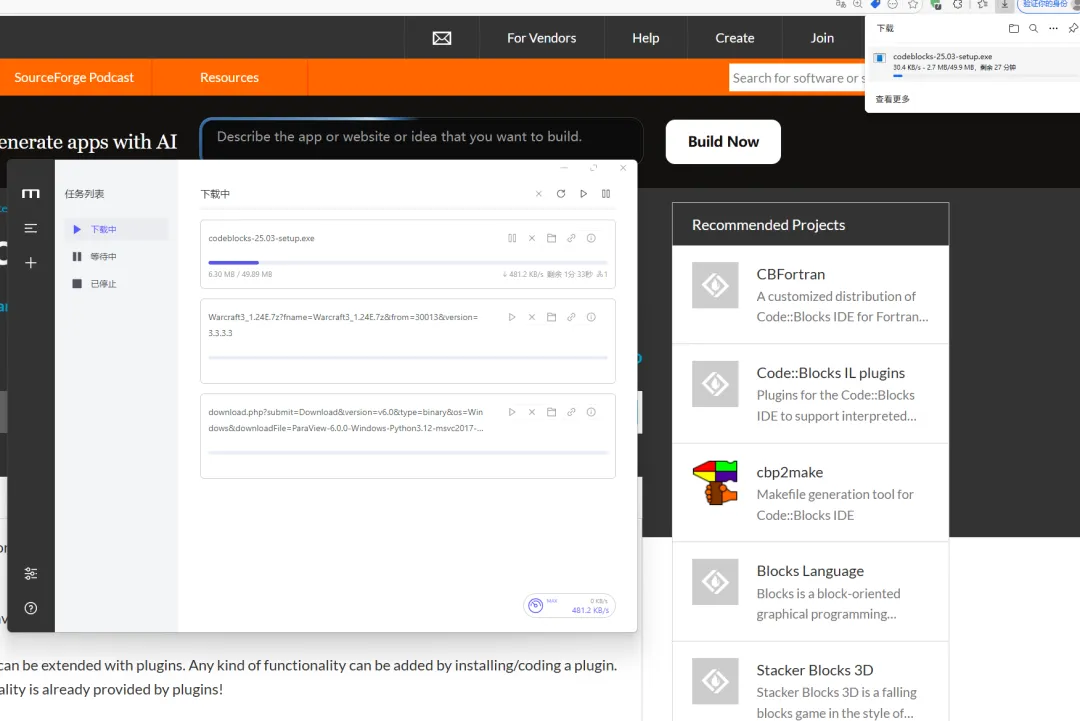
Task: Open the CBFortran project
Action: click(x=790, y=274)
